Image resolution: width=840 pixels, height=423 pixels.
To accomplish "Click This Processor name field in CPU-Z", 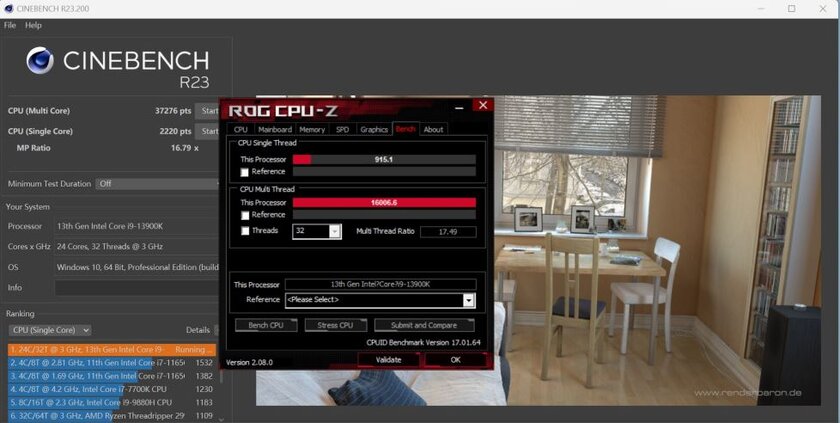I will 380,284.
